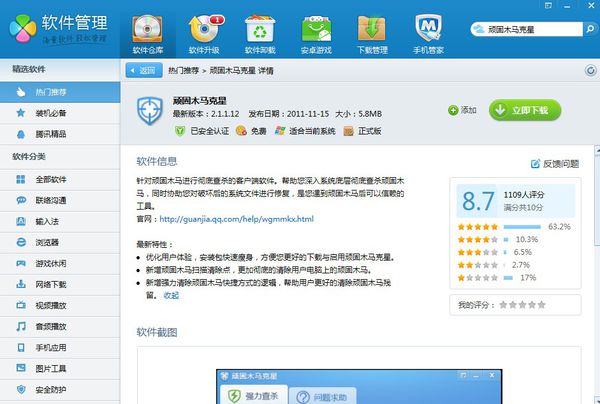Click the 63.2% five-star bar
This screenshot has height=404, width=600.
tap(522, 227)
